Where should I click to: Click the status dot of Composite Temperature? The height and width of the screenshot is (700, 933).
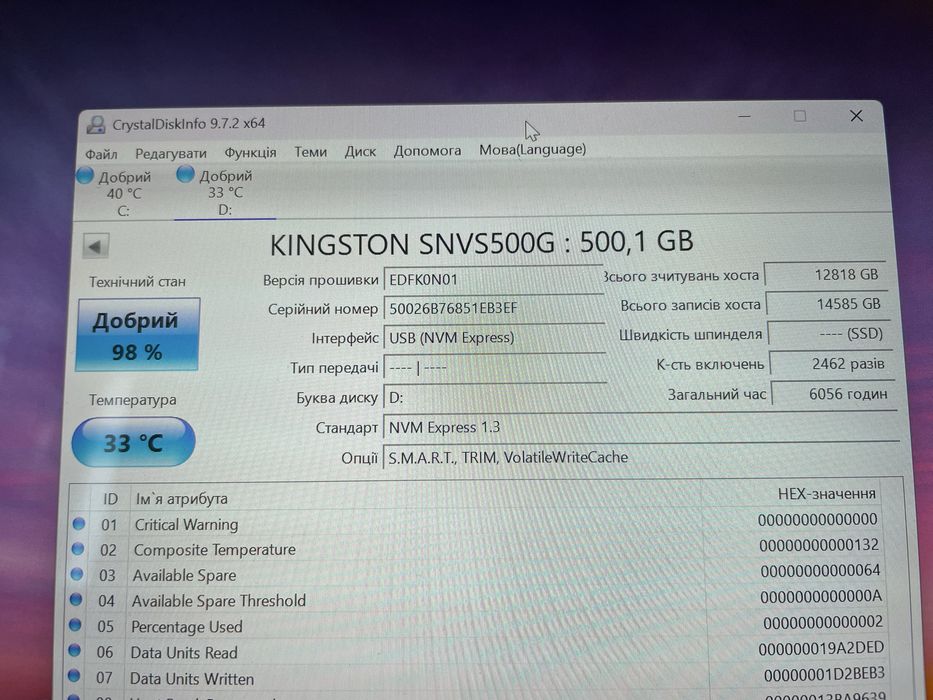coord(78,549)
